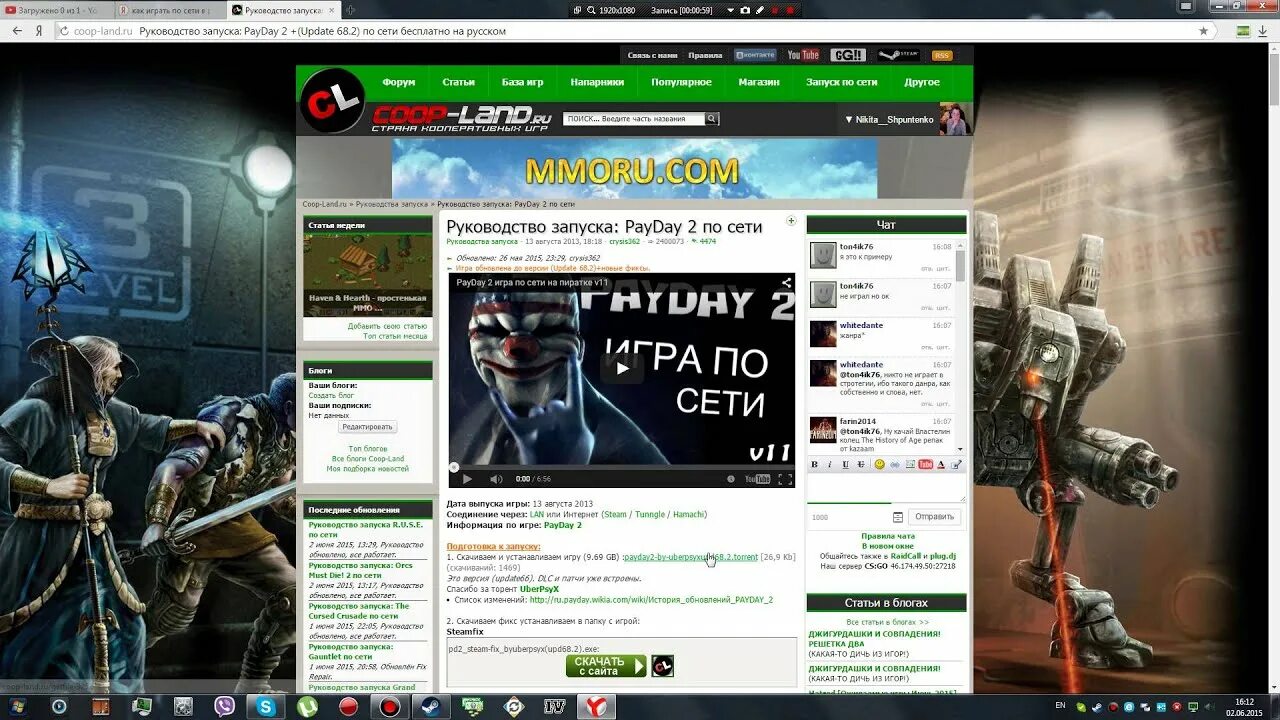Screen dimensions: 1280x720
Task: Click the italic formatting icon in chat
Action: [x=830, y=464]
